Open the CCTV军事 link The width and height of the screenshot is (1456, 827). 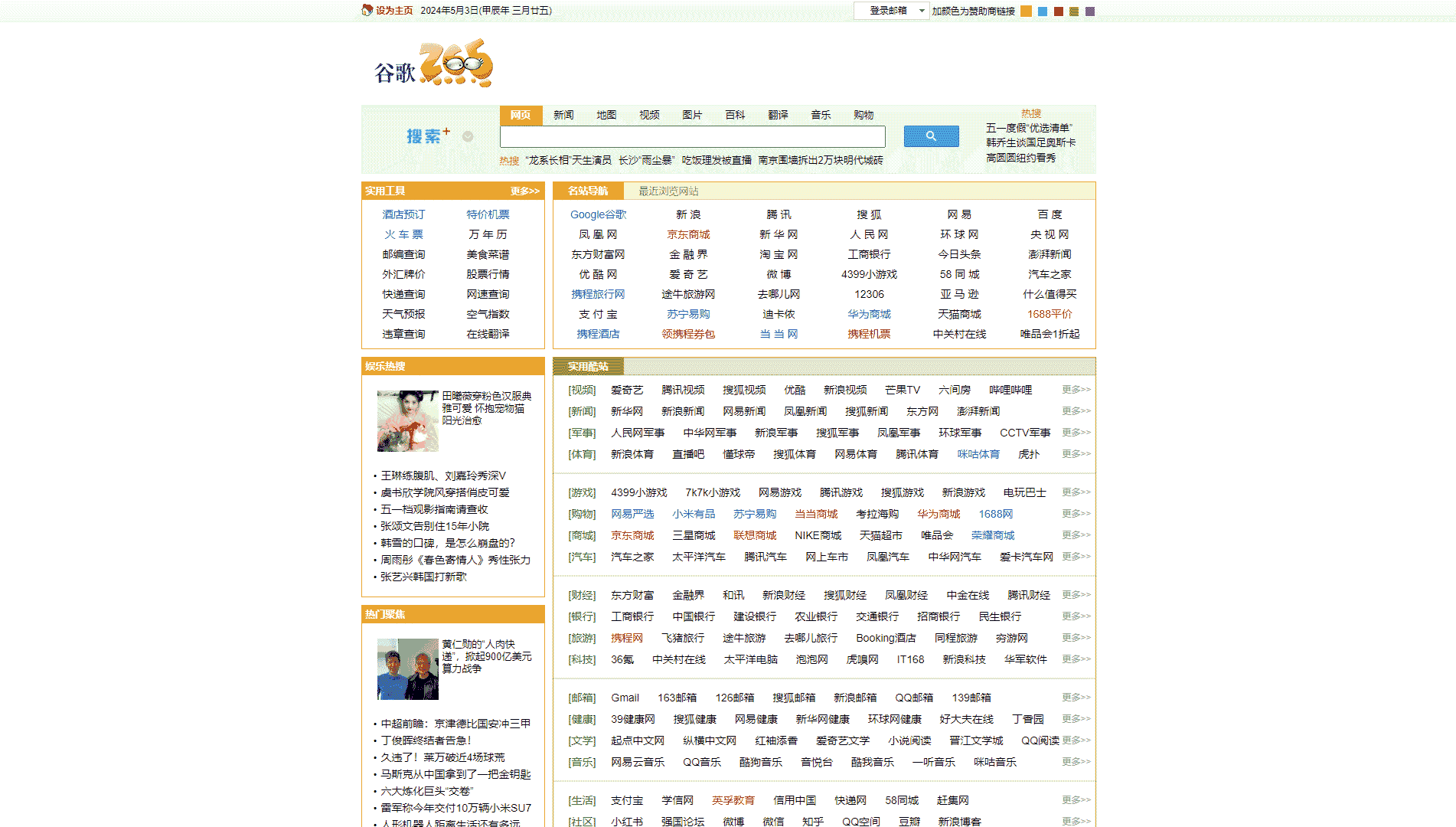click(x=1025, y=433)
